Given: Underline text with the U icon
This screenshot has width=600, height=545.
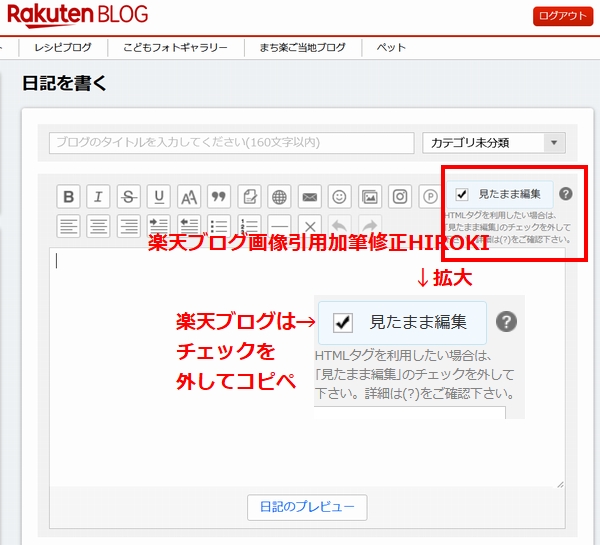Looking at the screenshot, I should coord(159,197).
